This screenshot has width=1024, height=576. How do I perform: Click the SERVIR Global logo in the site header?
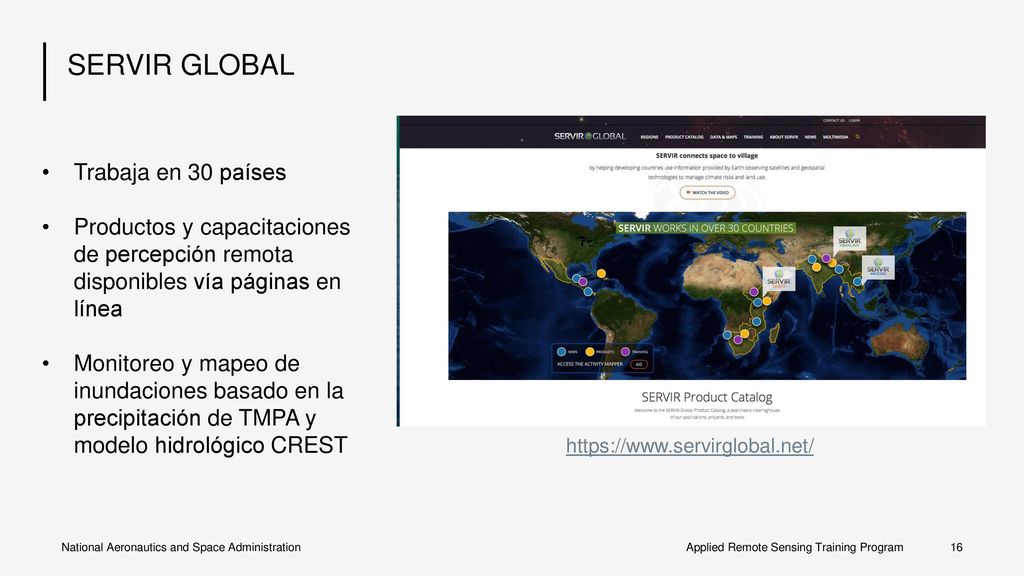click(x=590, y=136)
